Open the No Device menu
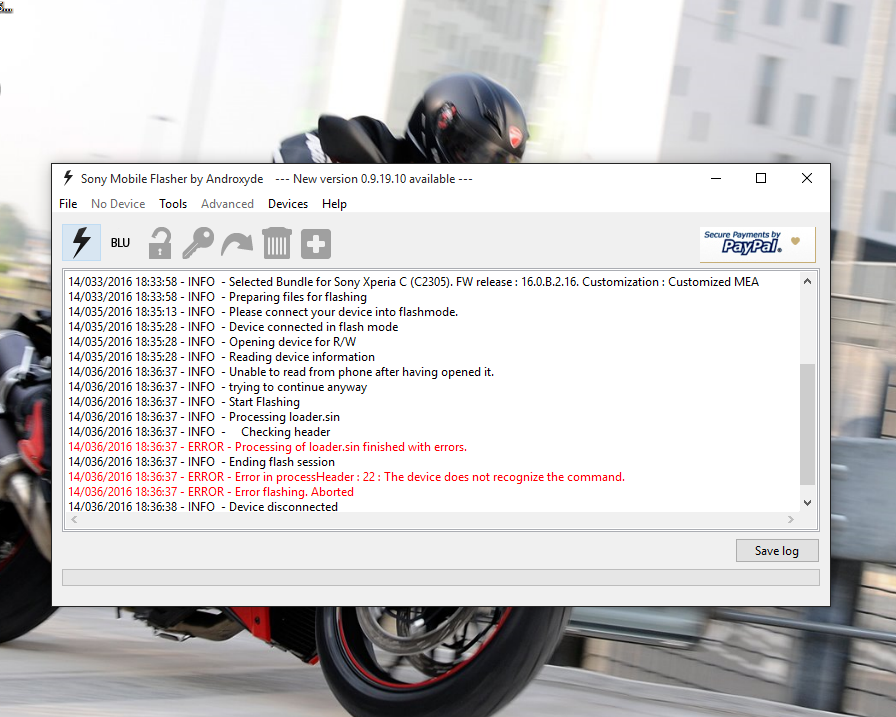 118,204
